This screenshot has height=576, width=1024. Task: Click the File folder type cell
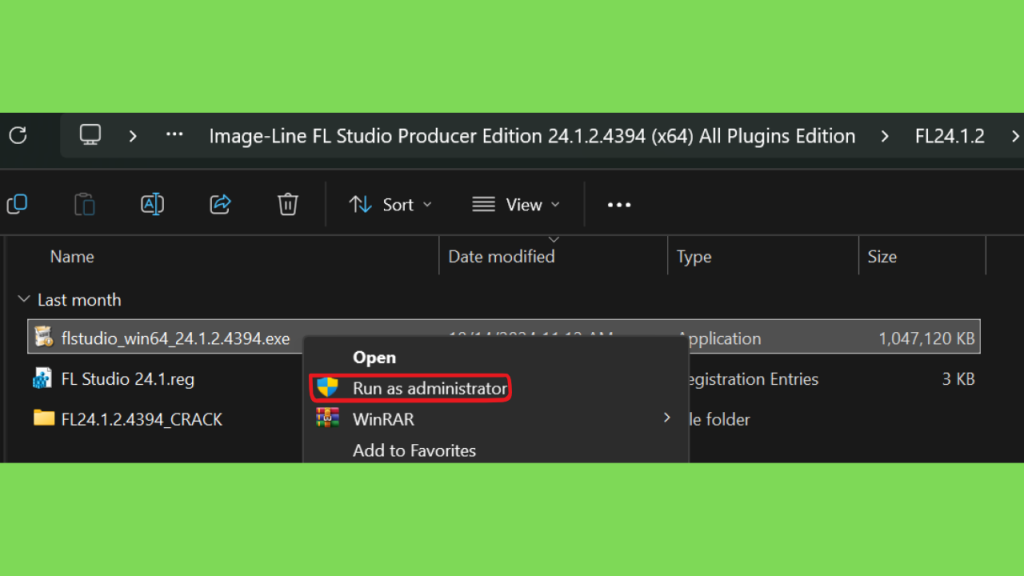coord(719,419)
